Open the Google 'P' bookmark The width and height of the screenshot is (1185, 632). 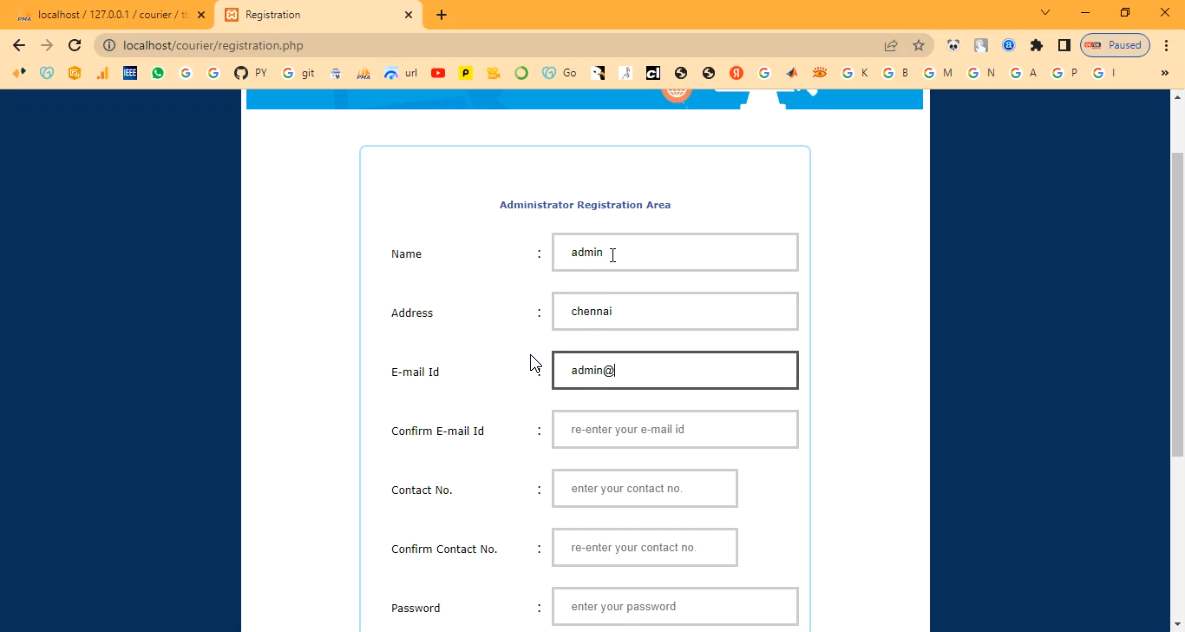(1065, 73)
